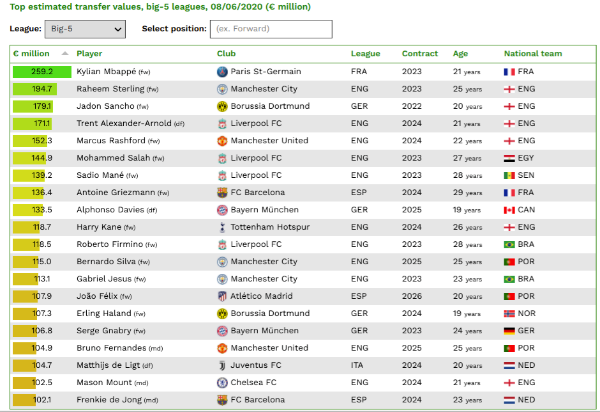600x412 pixels.
Task: Click the Paris St-Germain club crest icon
Action: pos(222,72)
